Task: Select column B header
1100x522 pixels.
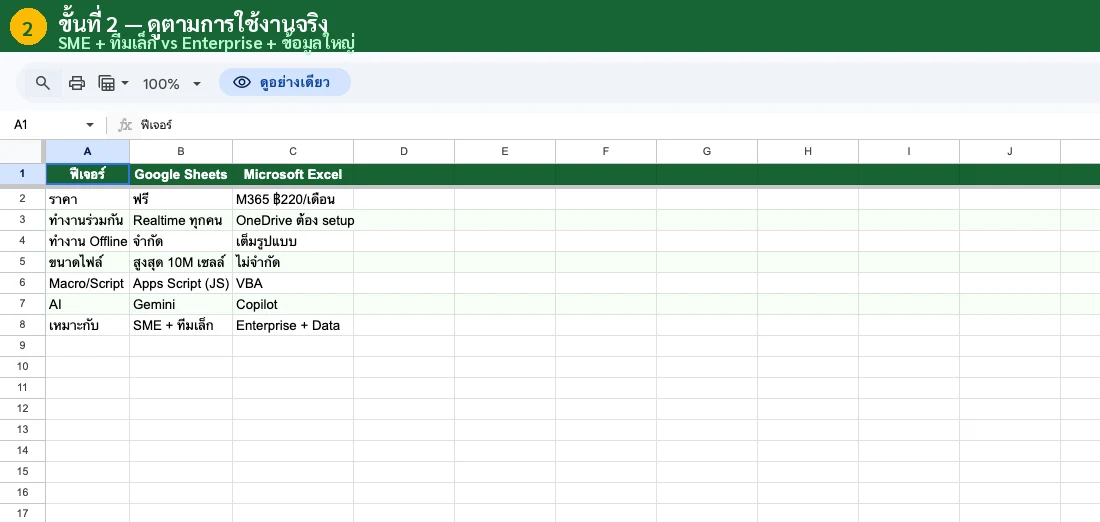Action: [x=181, y=152]
